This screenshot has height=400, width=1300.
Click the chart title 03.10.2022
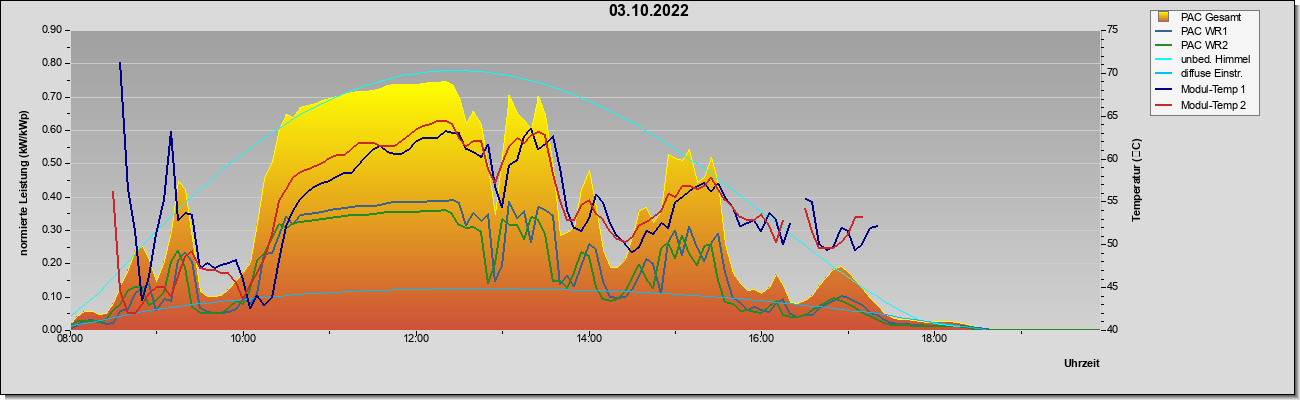point(649,12)
